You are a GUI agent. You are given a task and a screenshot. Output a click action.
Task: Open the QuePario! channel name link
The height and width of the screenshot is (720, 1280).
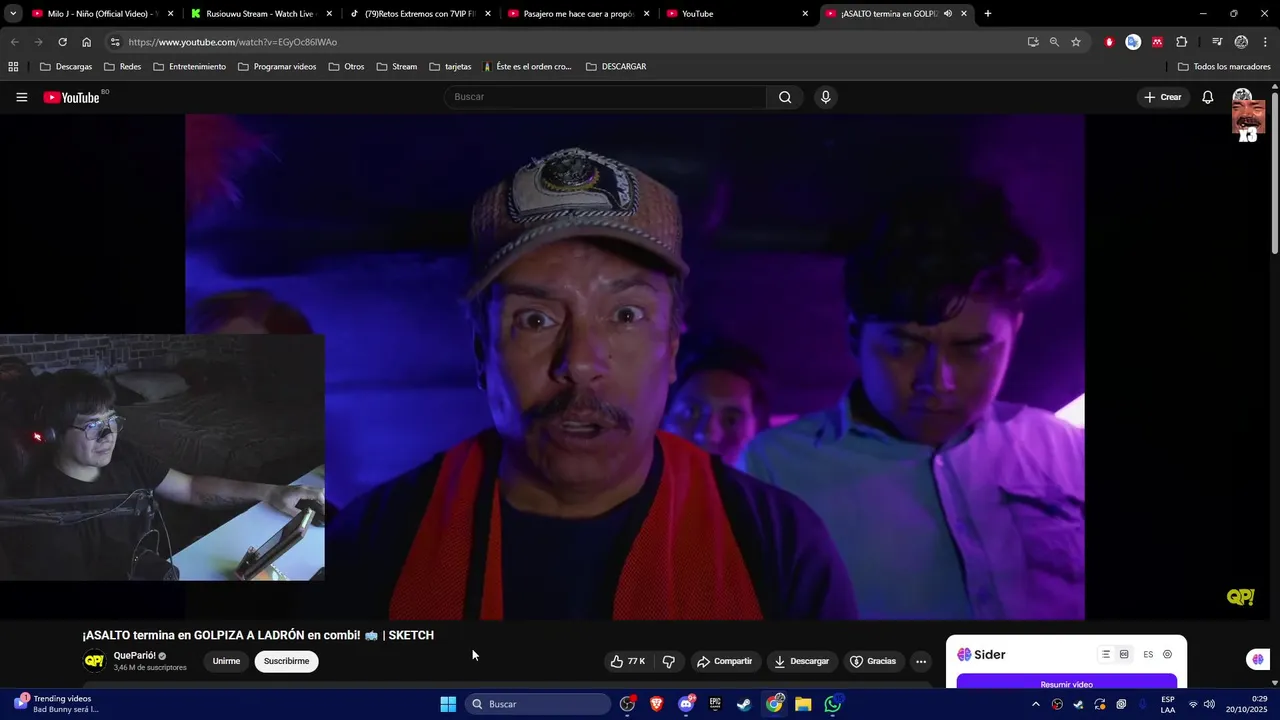tap(135, 656)
